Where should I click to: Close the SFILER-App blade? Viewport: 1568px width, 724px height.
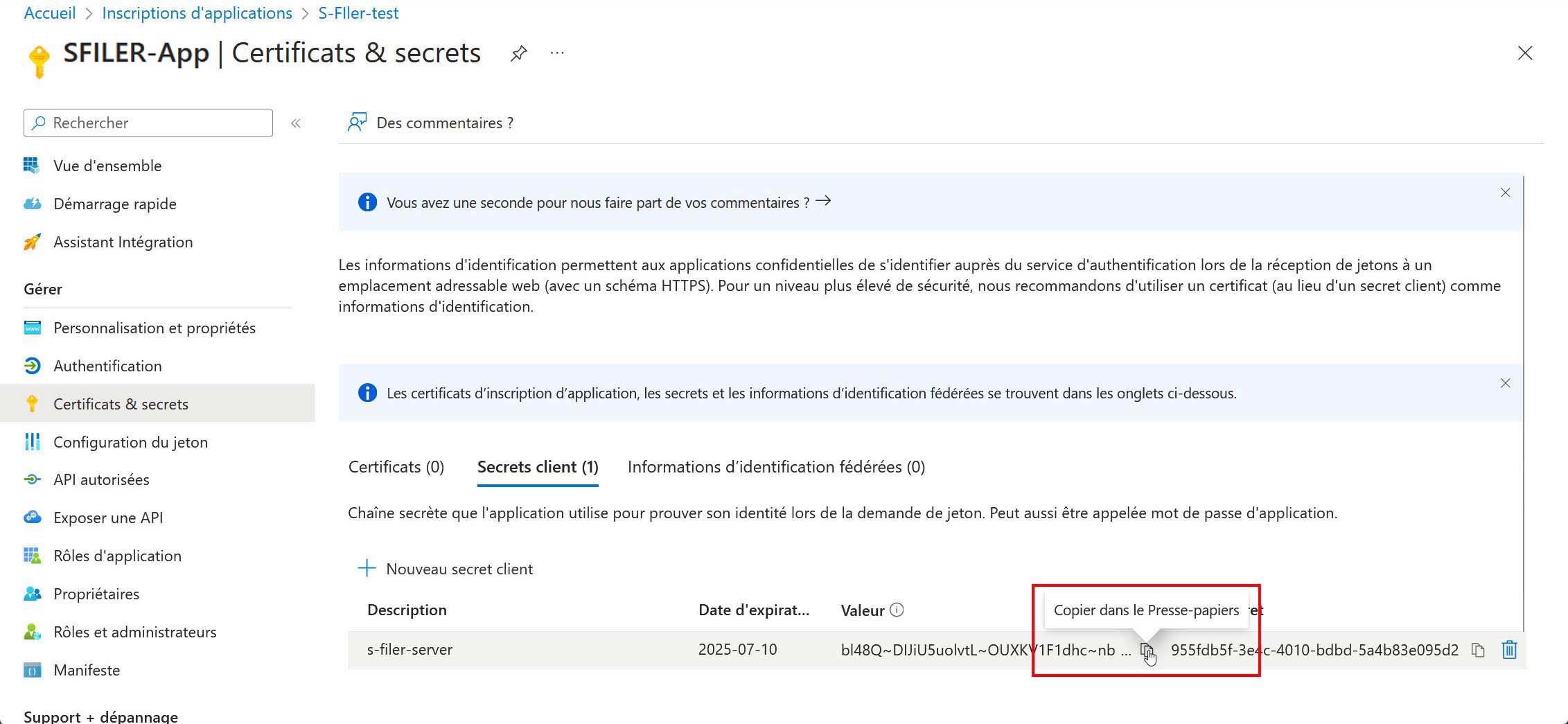1524,53
